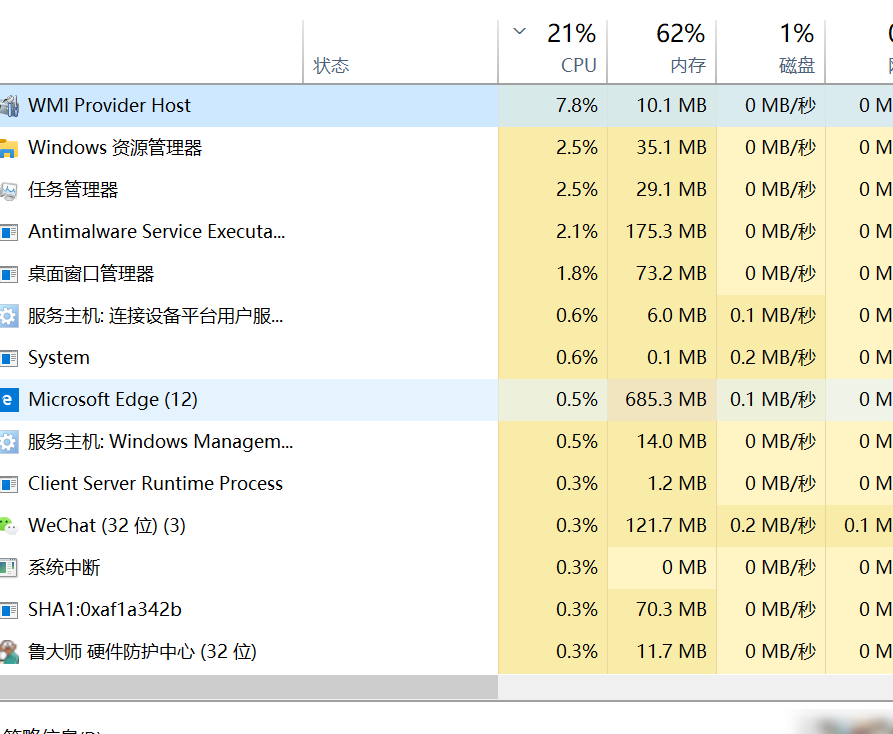Click the 任务管理器 process icon
Image resolution: width=893 pixels, height=734 pixels.
point(9,190)
